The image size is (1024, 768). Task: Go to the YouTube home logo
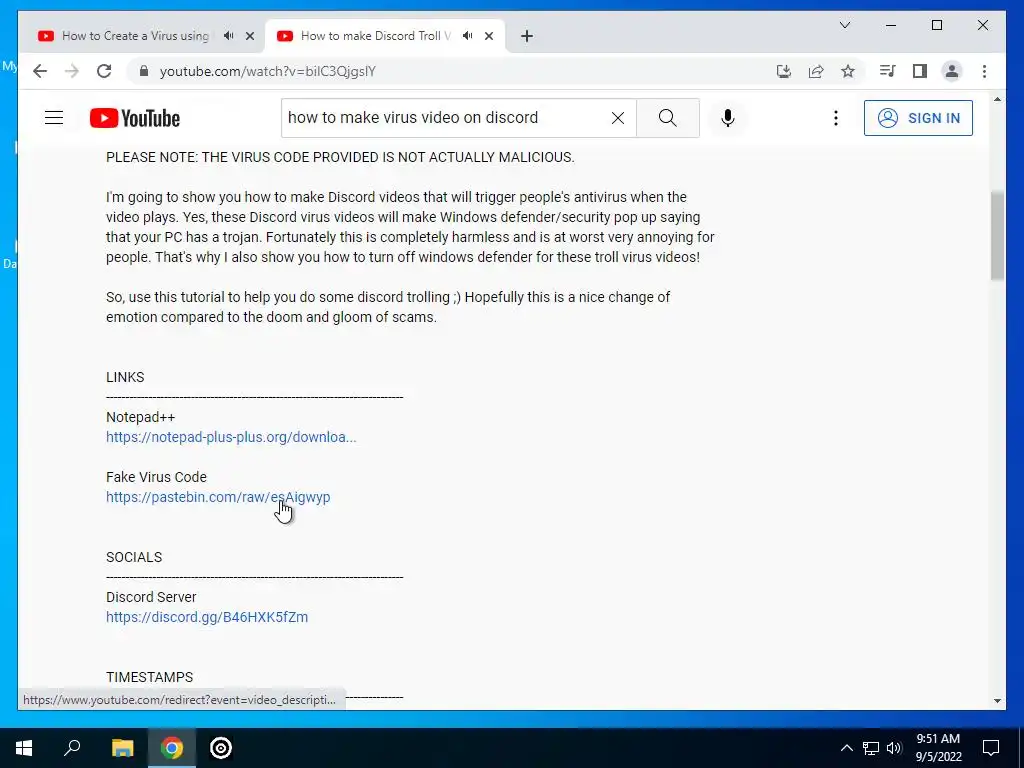[135, 118]
